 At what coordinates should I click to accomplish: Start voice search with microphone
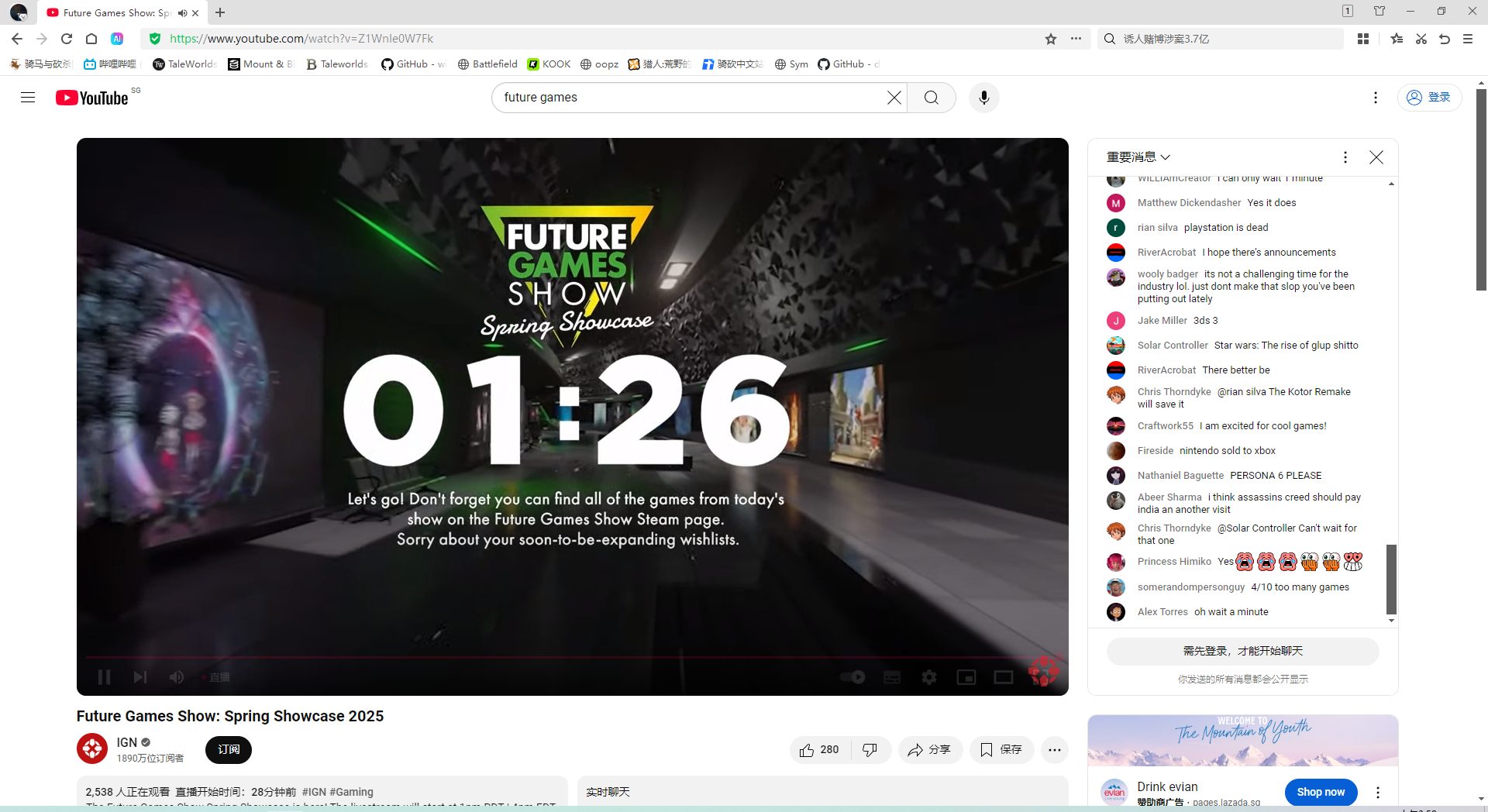[x=984, y=98]
